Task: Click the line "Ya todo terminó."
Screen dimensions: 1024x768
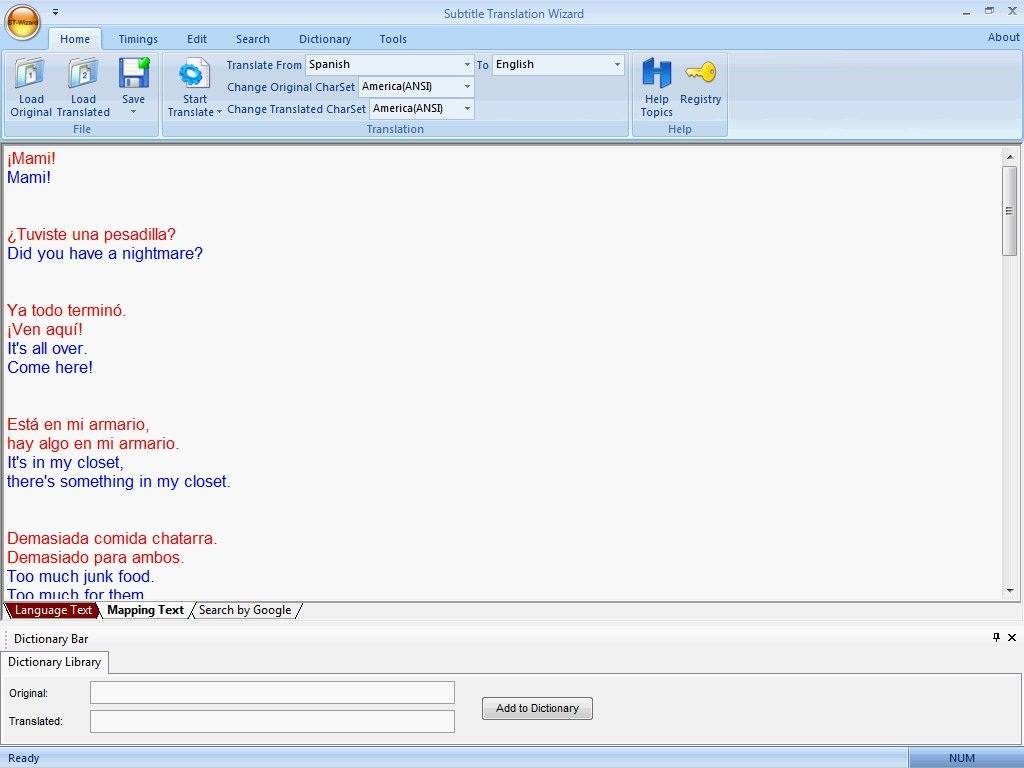Action: 67,311
